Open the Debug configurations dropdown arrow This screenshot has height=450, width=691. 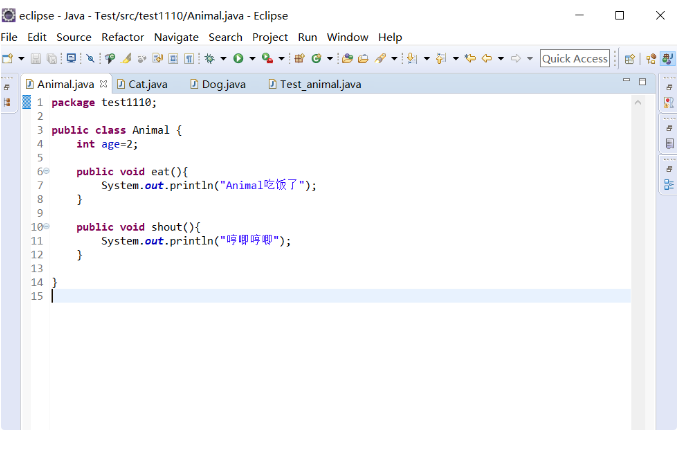[223, 59]
